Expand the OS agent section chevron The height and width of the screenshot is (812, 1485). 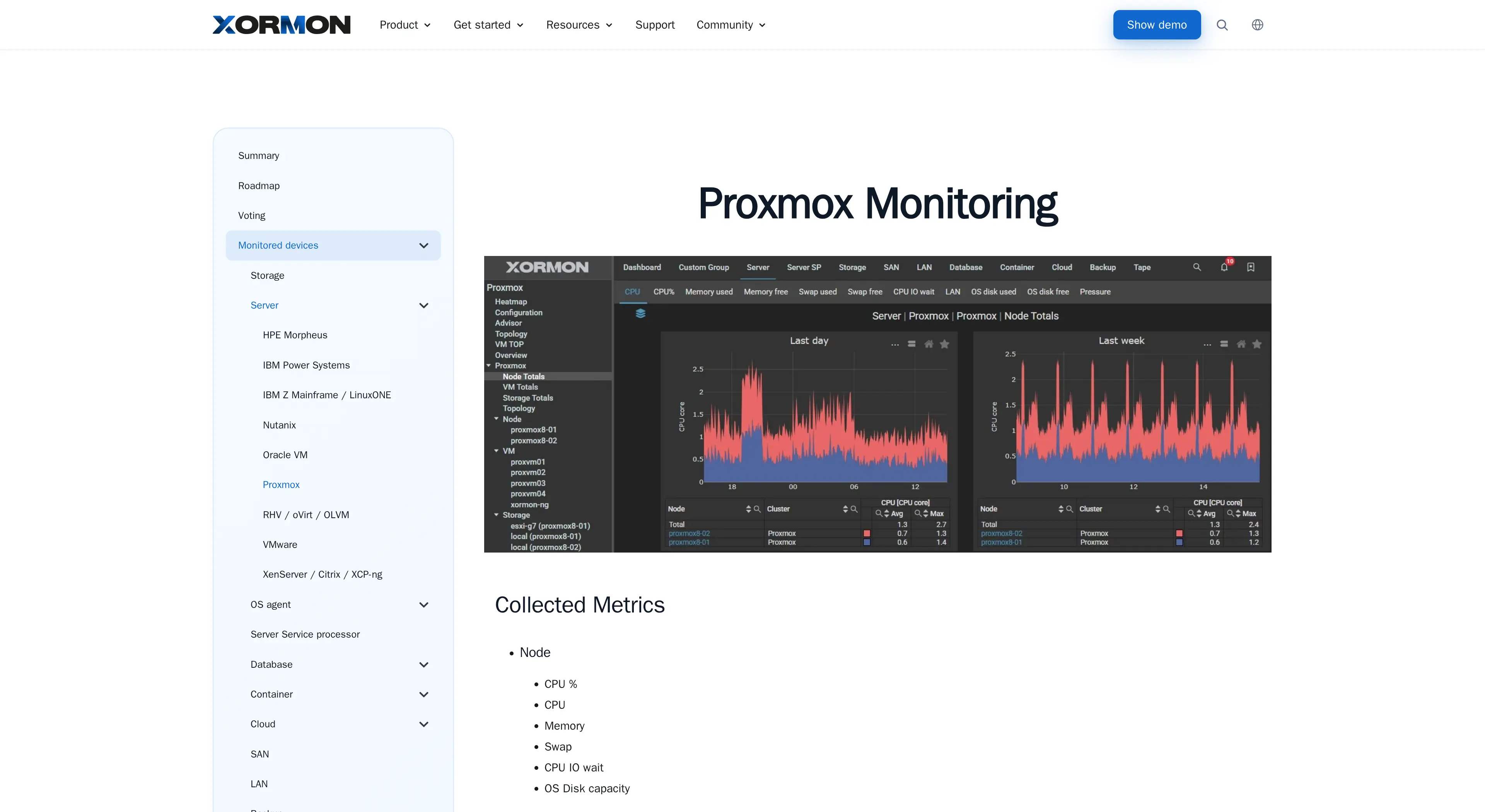pos(424,604)
